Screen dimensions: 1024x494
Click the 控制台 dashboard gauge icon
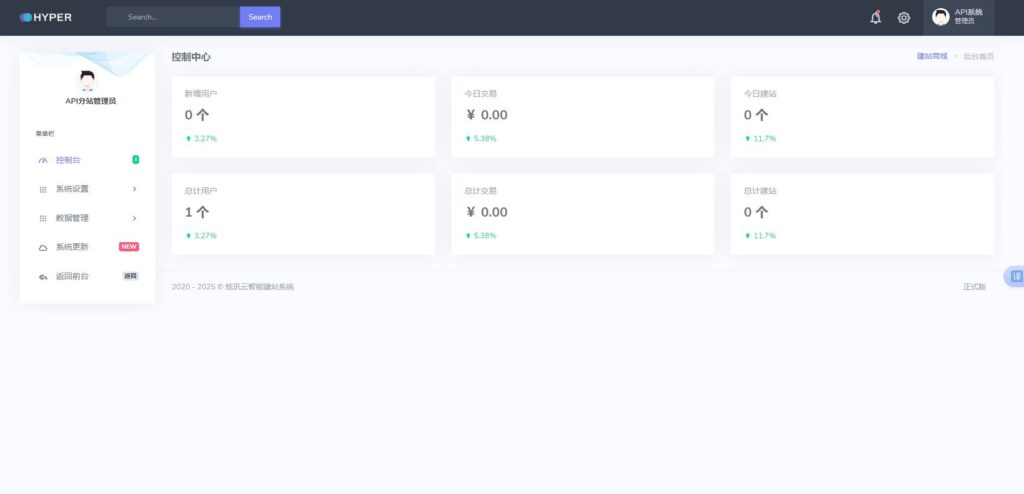43,160
